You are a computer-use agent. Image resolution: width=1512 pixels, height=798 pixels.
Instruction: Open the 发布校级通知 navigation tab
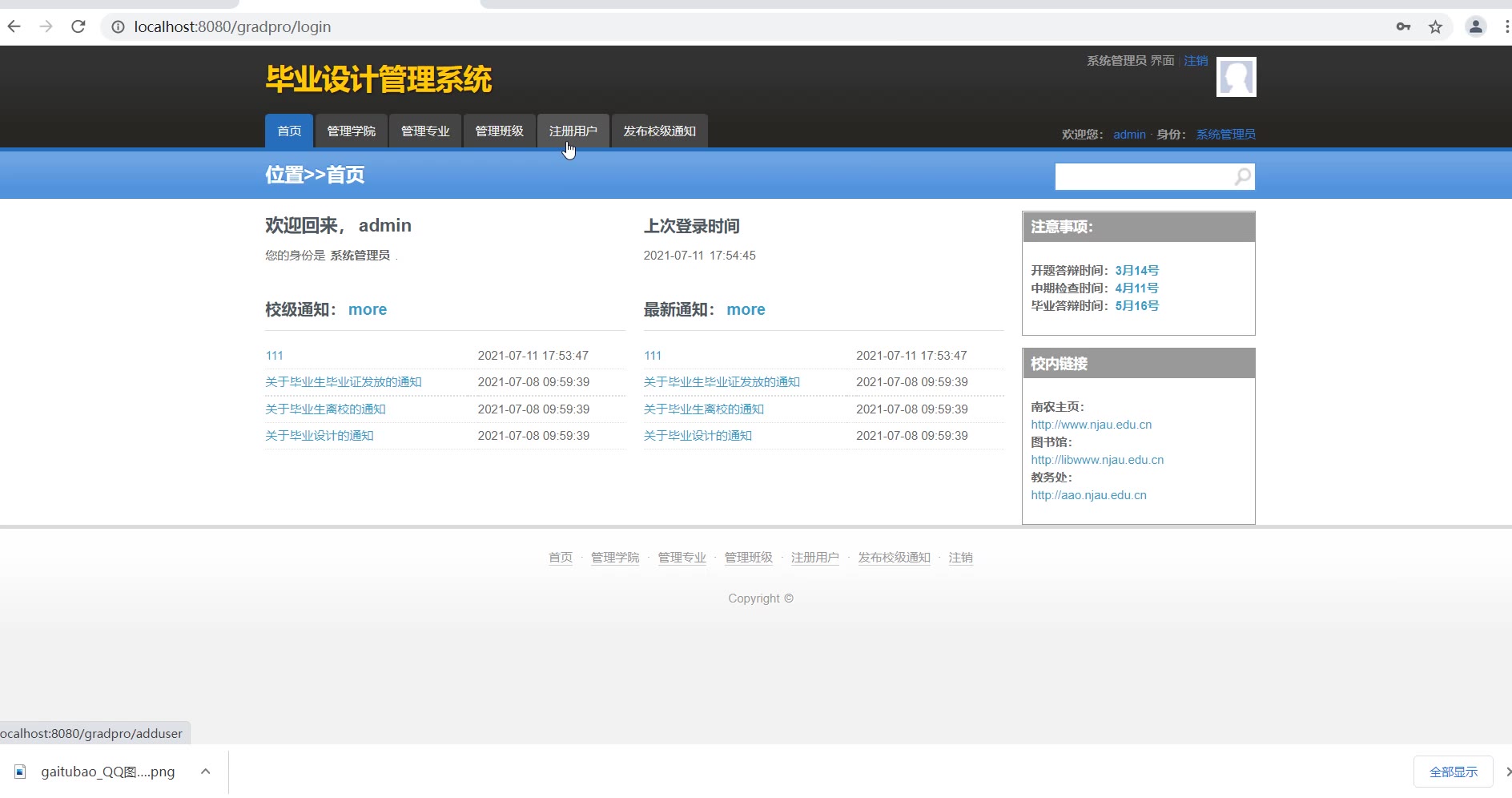(660, 131)
